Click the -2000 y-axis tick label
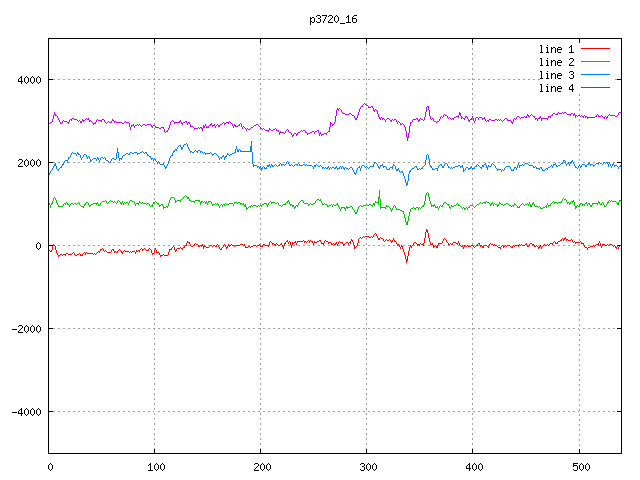 point(24,329)
